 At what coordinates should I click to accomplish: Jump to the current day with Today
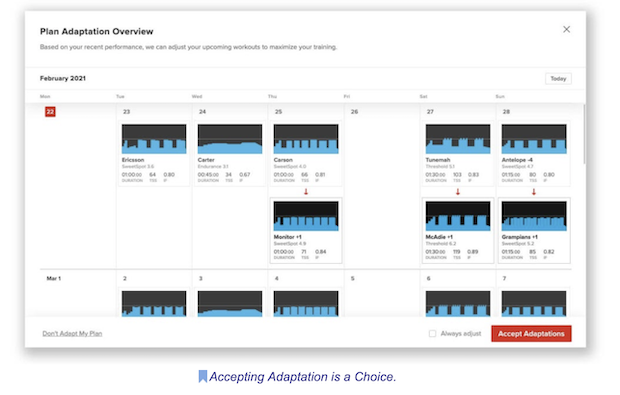(558, 79)
